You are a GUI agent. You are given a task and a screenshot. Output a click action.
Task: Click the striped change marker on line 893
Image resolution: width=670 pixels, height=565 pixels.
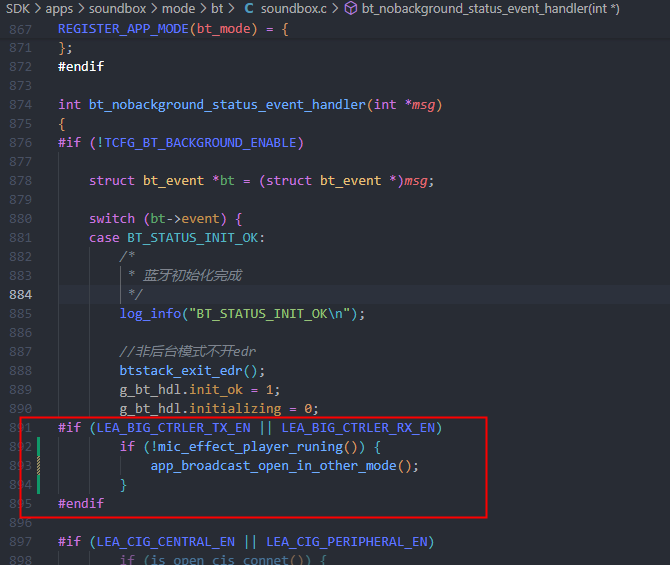[38, 465]
